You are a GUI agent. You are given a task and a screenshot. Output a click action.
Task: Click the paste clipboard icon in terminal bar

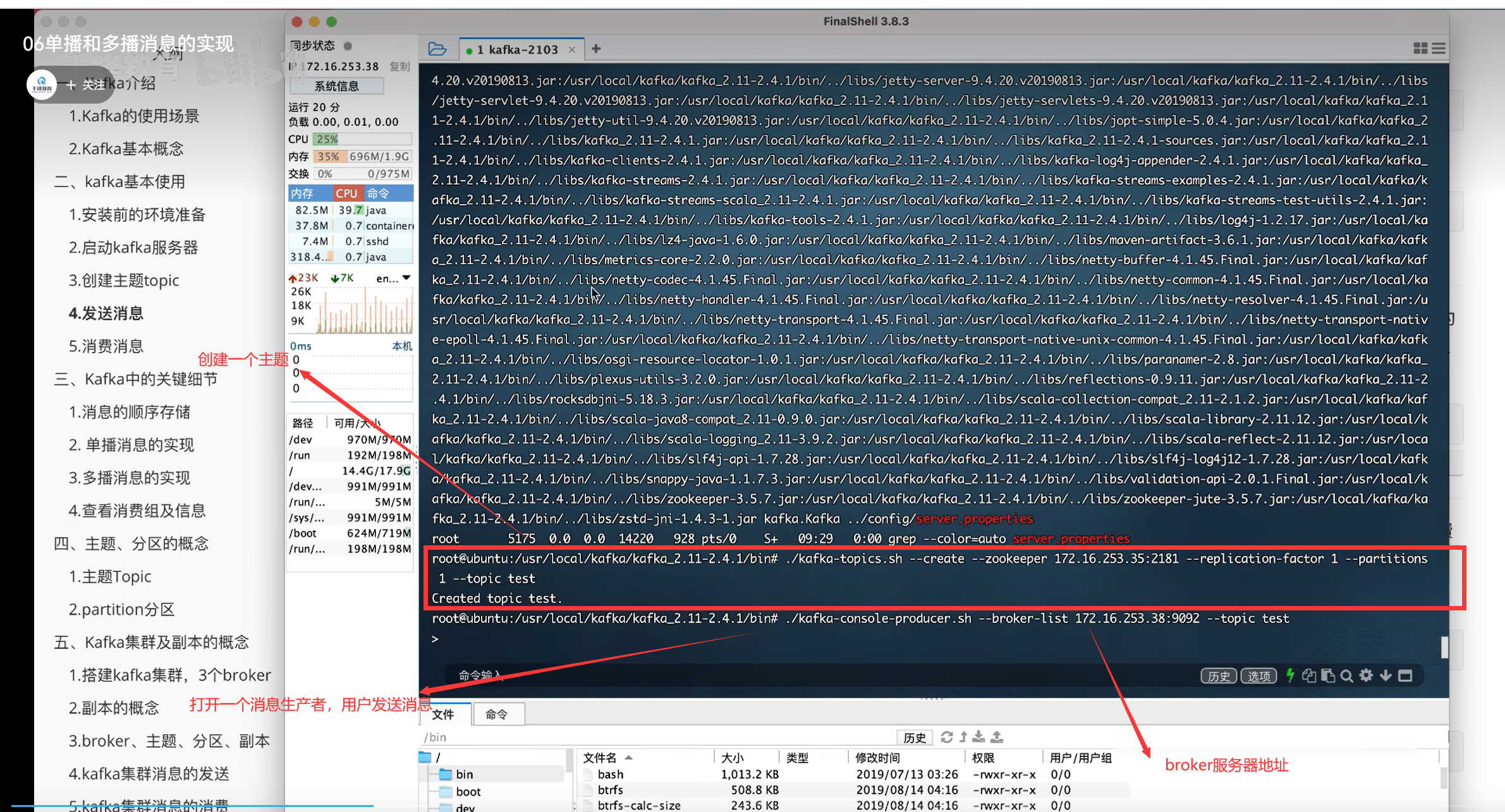[1328, 676]
